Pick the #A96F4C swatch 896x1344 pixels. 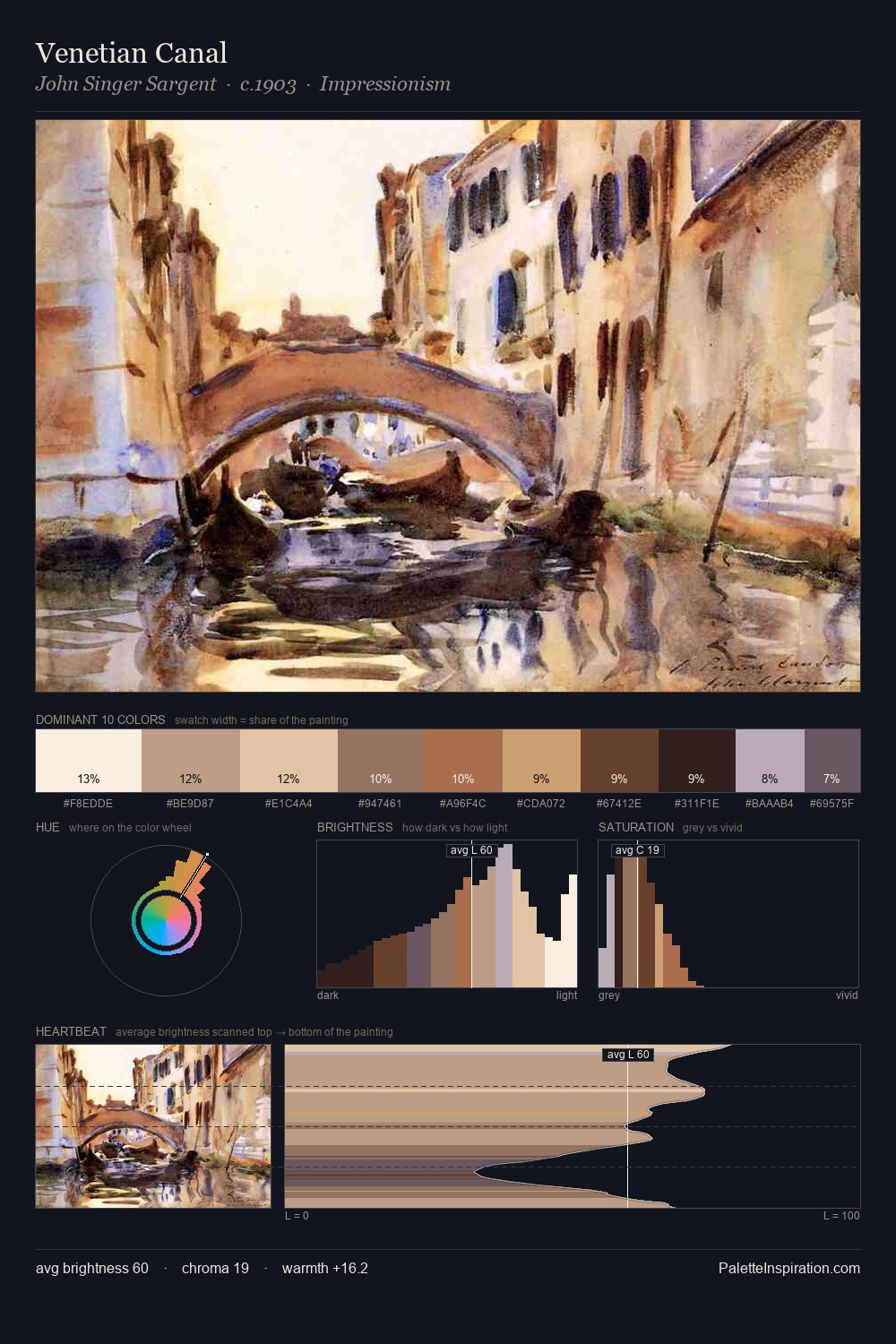tap(463, 761)
